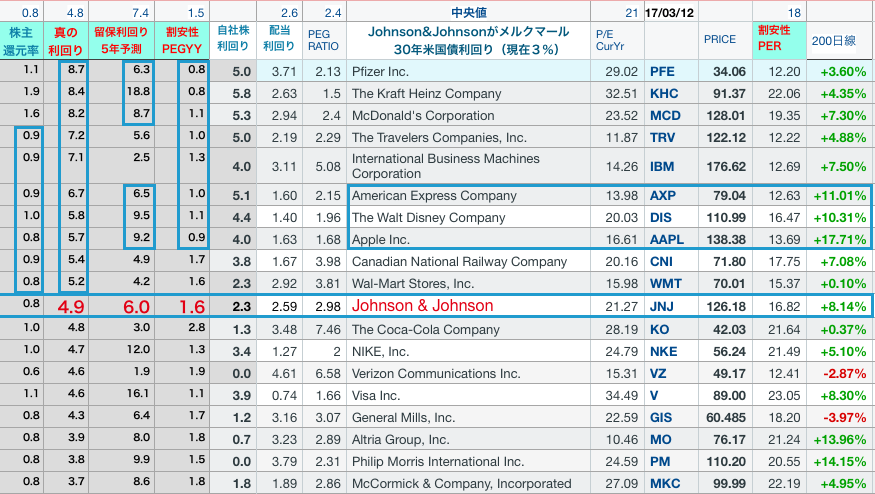Open the PM ticker link
Image resolution: width=875 pixels, height=494 pixels.
[x=660, y=462]
